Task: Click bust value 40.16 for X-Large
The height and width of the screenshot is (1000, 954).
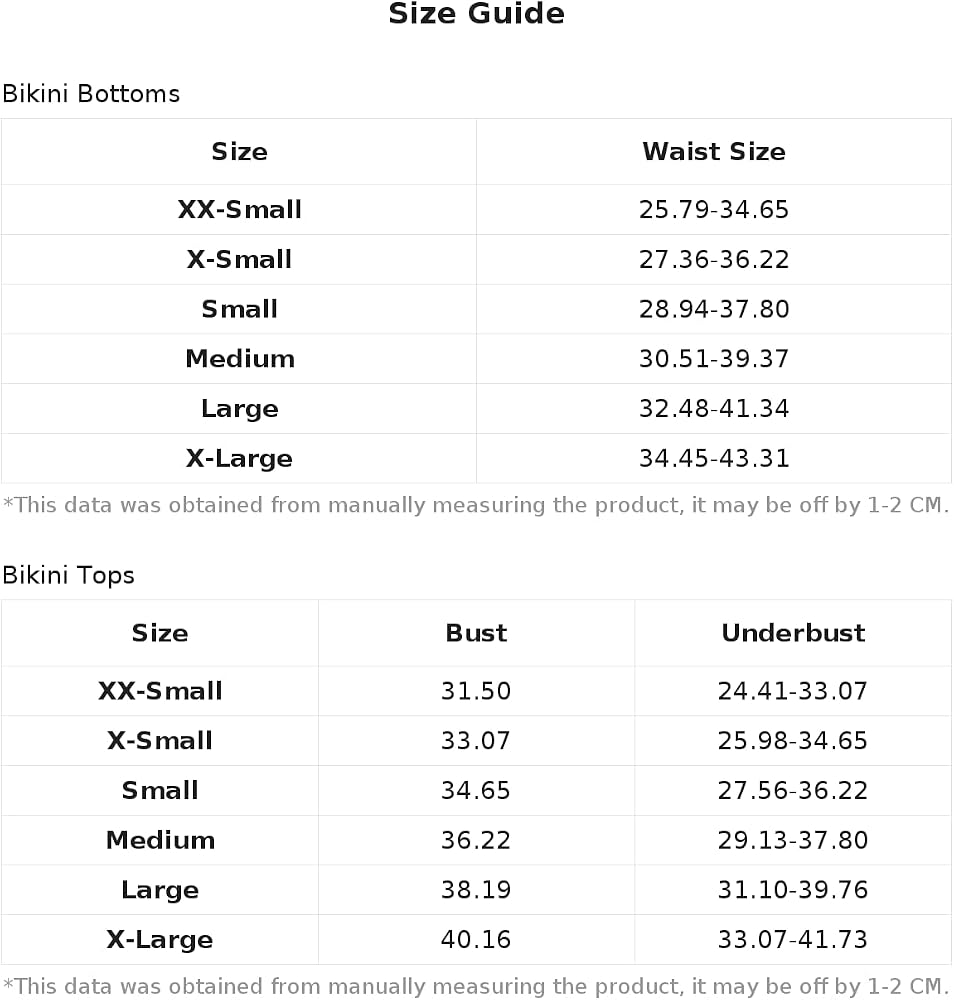Action: 476,940
